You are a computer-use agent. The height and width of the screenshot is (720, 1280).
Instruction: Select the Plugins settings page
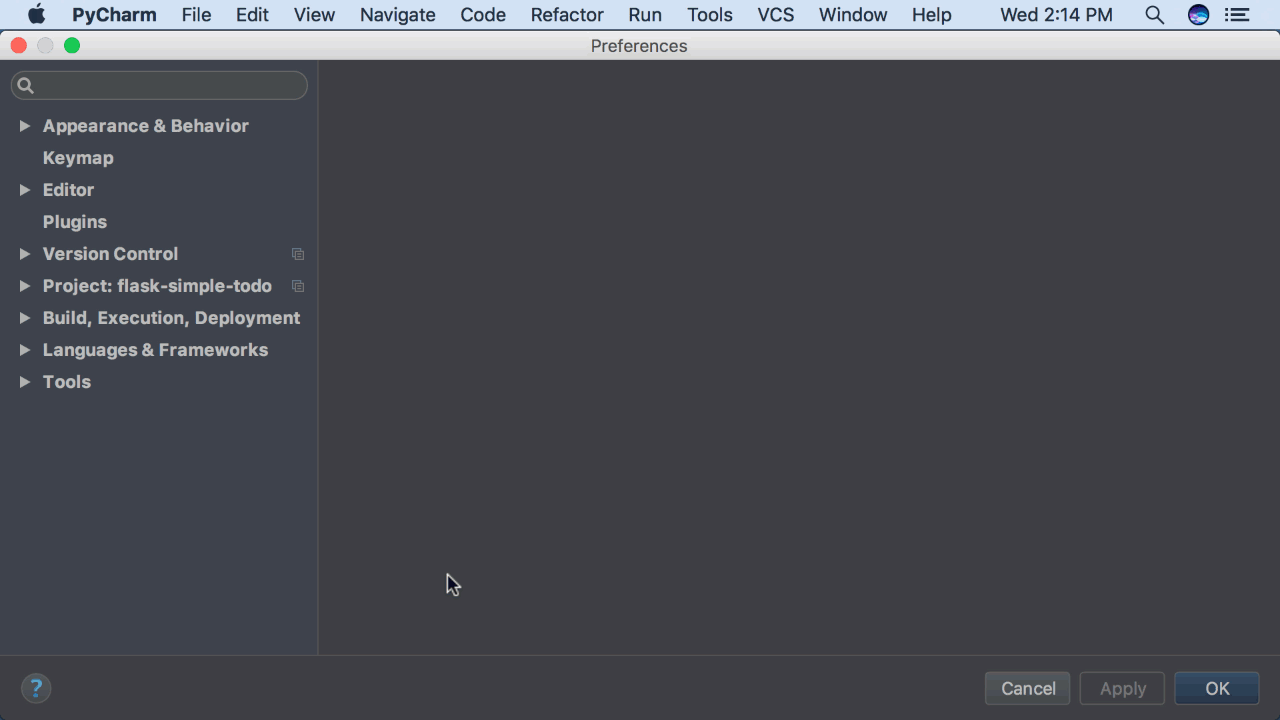(75, 222)
